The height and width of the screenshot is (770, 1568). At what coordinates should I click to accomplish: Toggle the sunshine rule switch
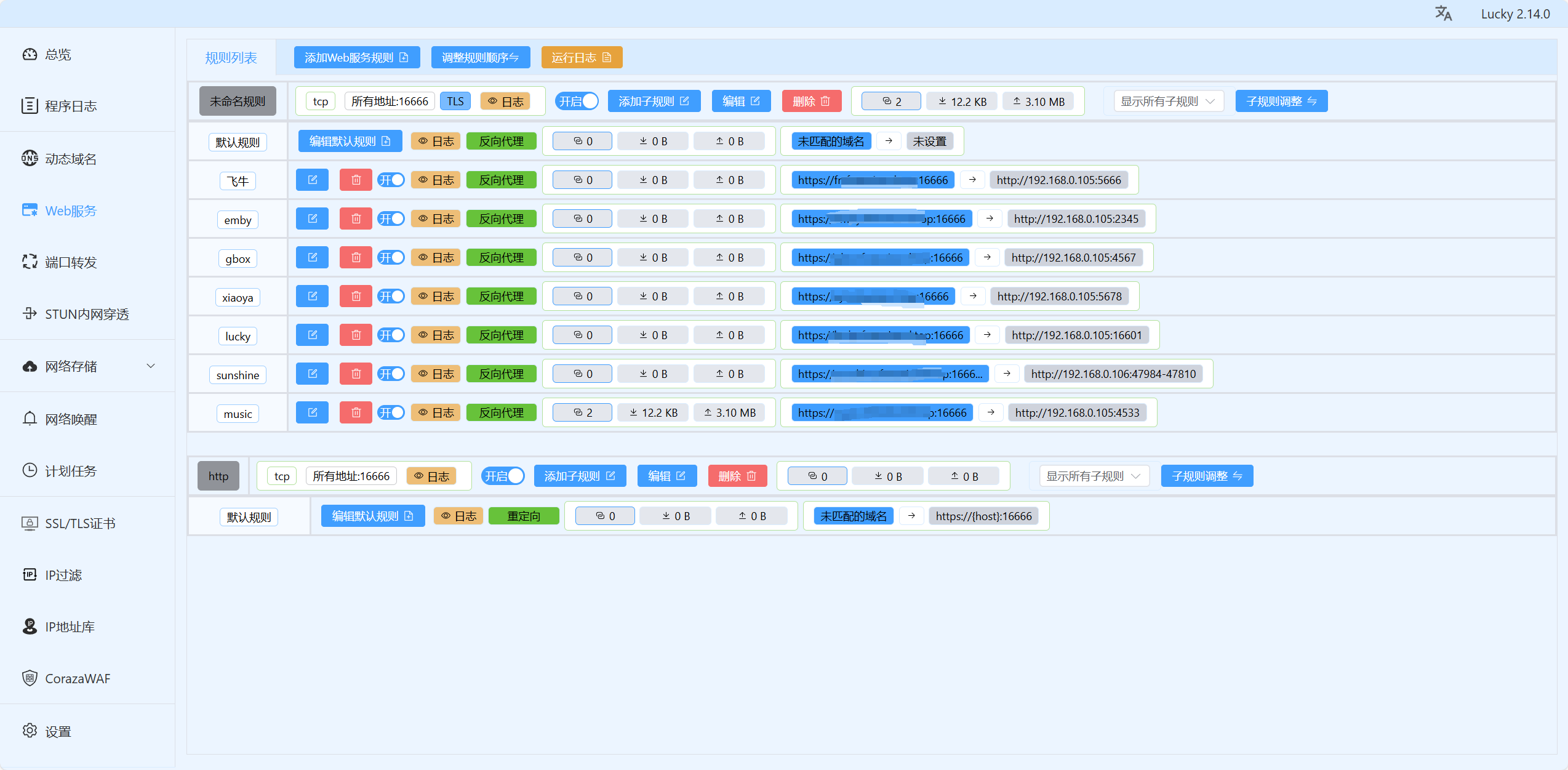tap(391, 374)
